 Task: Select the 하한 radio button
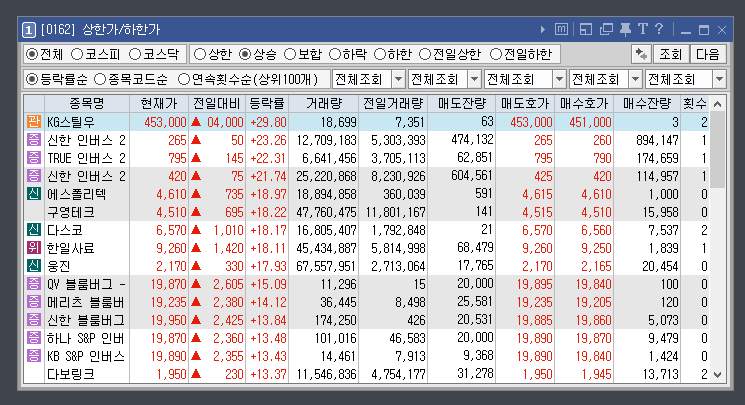380,54
